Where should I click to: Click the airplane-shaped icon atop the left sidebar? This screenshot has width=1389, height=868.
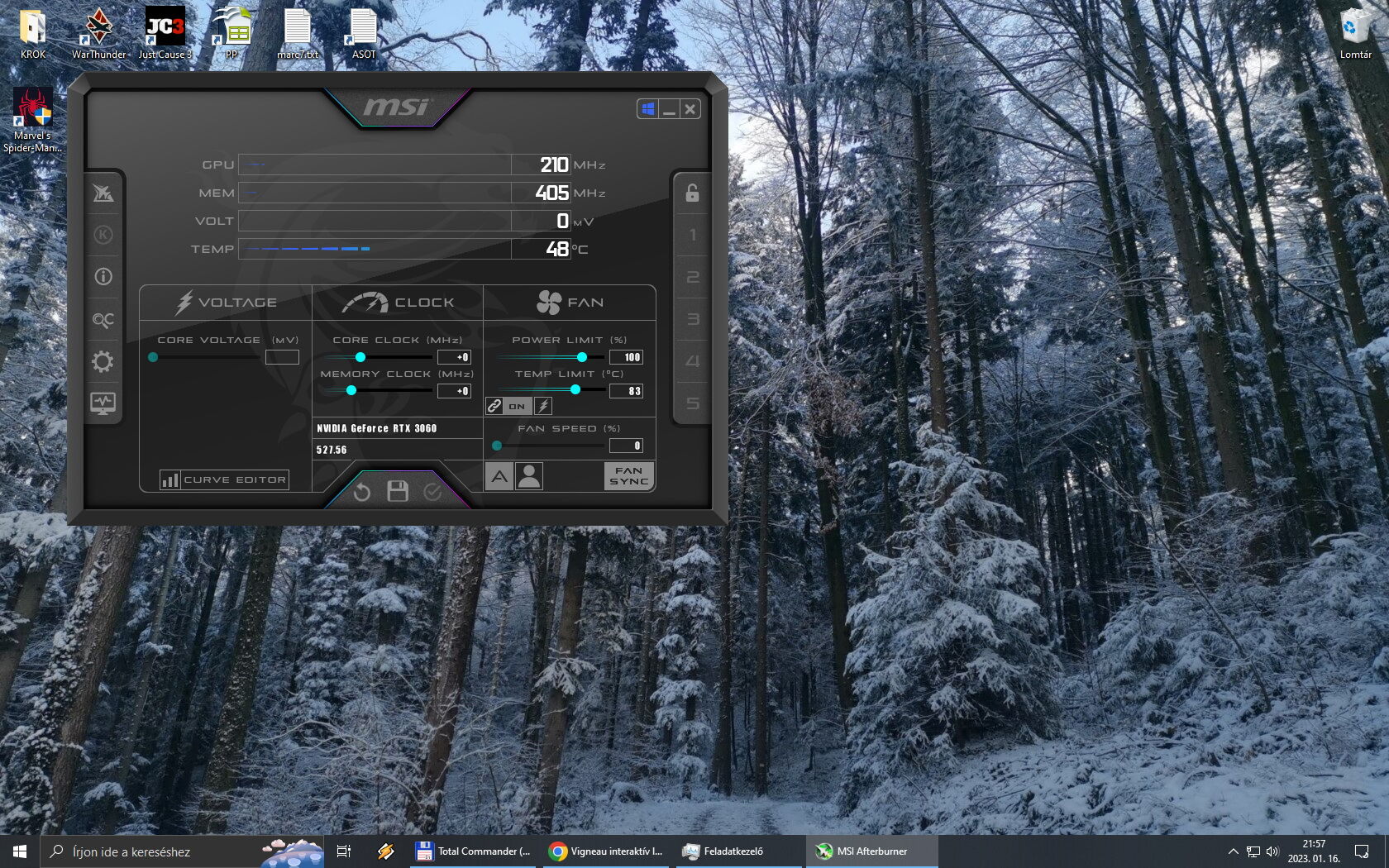click(103, 193)
